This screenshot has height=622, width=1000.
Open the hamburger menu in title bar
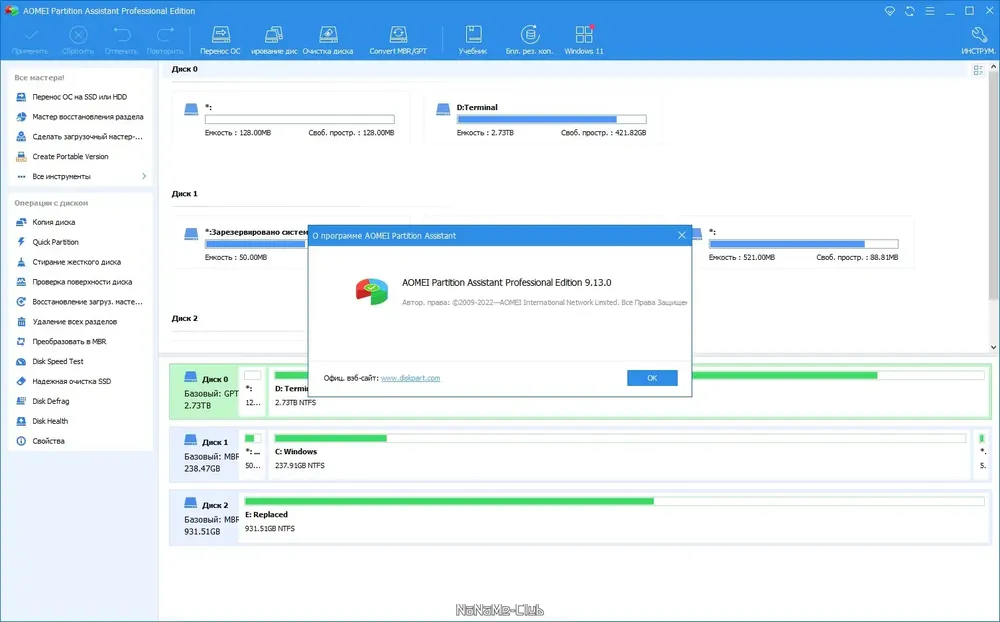(x=930, y=11)
